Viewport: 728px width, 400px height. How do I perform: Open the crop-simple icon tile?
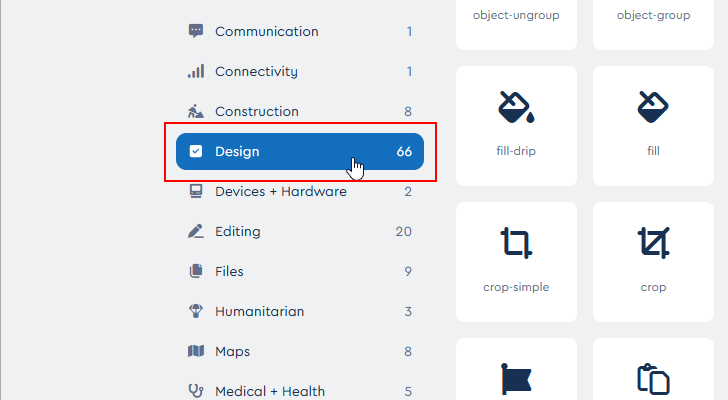[516, 260]
